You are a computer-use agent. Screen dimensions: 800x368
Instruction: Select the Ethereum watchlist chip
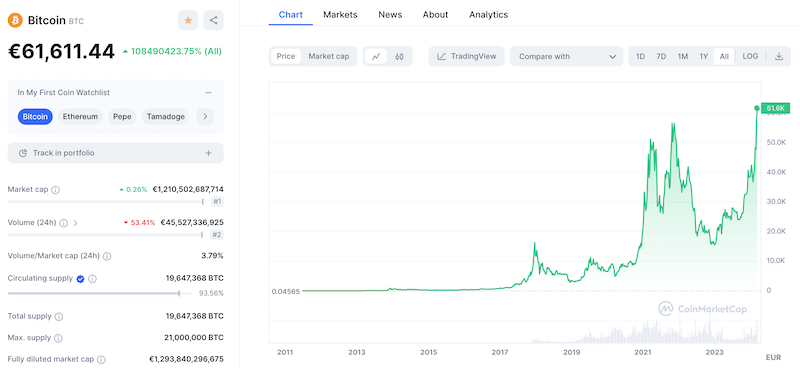tap(80, 117)
